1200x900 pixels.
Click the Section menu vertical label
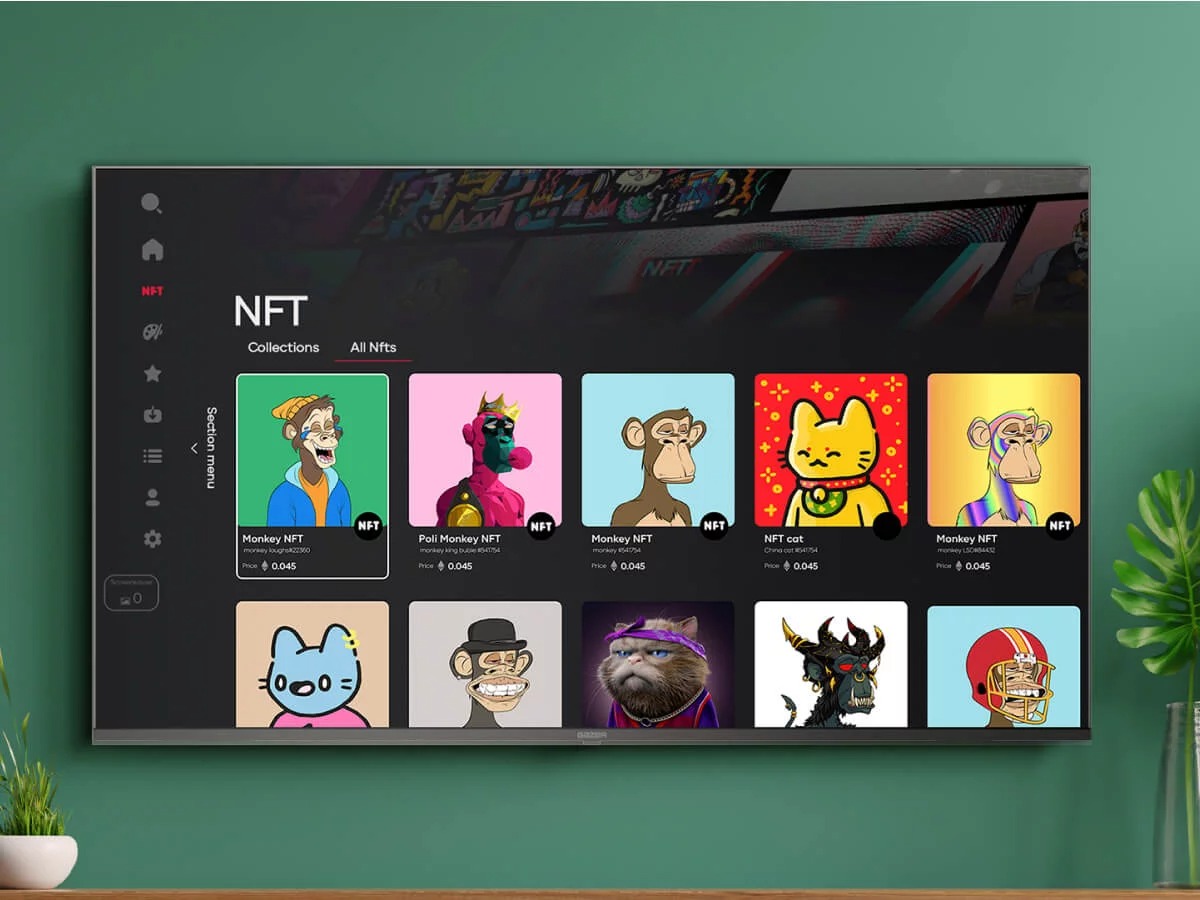point(211,447)
